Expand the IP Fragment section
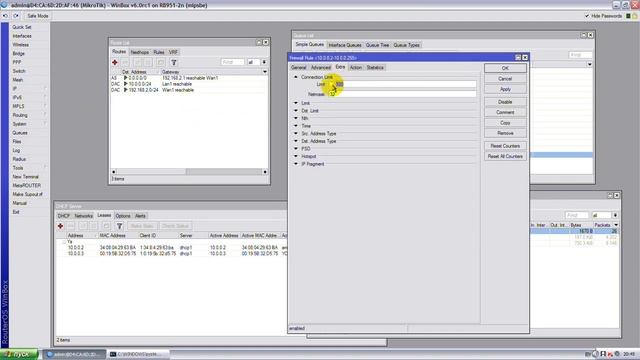Screen dimensions: 640x360 tap(296, 164)
